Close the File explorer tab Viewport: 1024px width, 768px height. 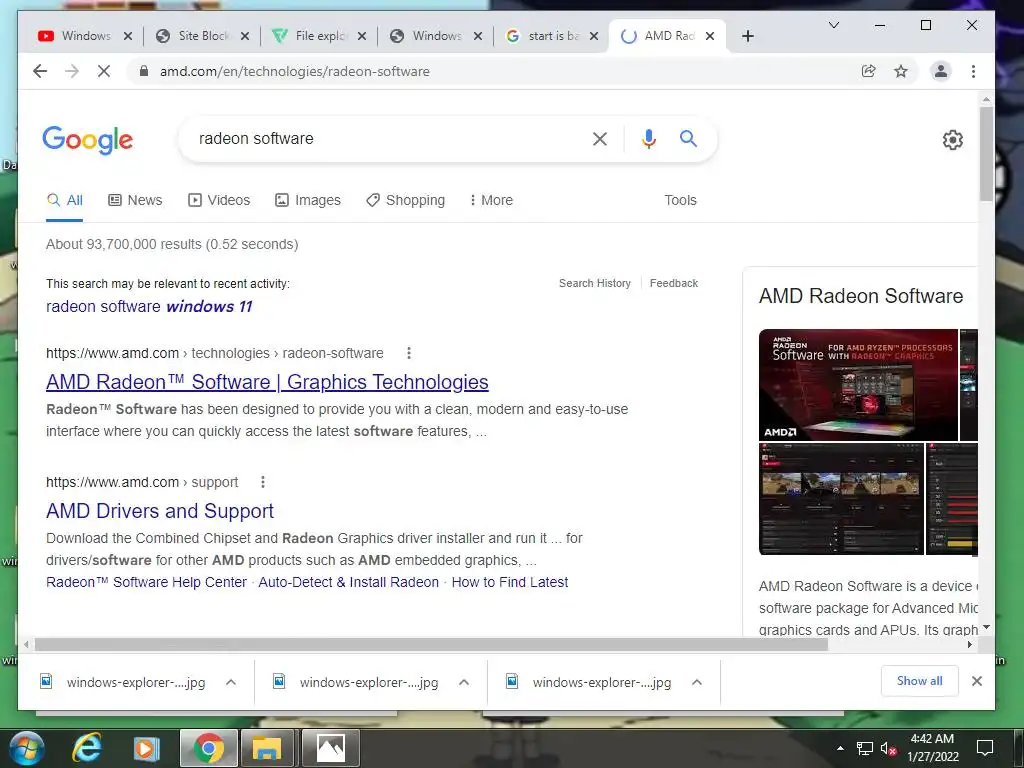coord(362,36)
